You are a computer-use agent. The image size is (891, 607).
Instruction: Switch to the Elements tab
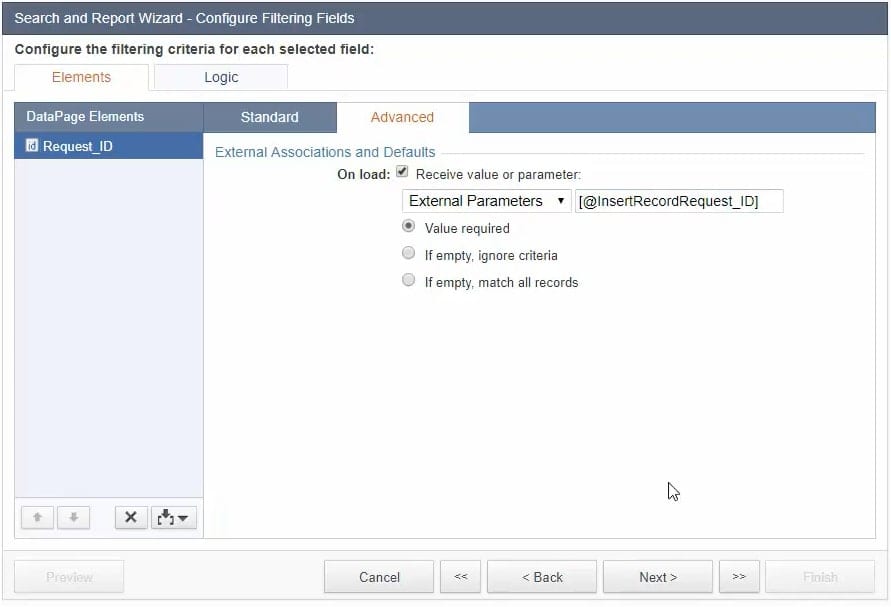coord(81,77)
